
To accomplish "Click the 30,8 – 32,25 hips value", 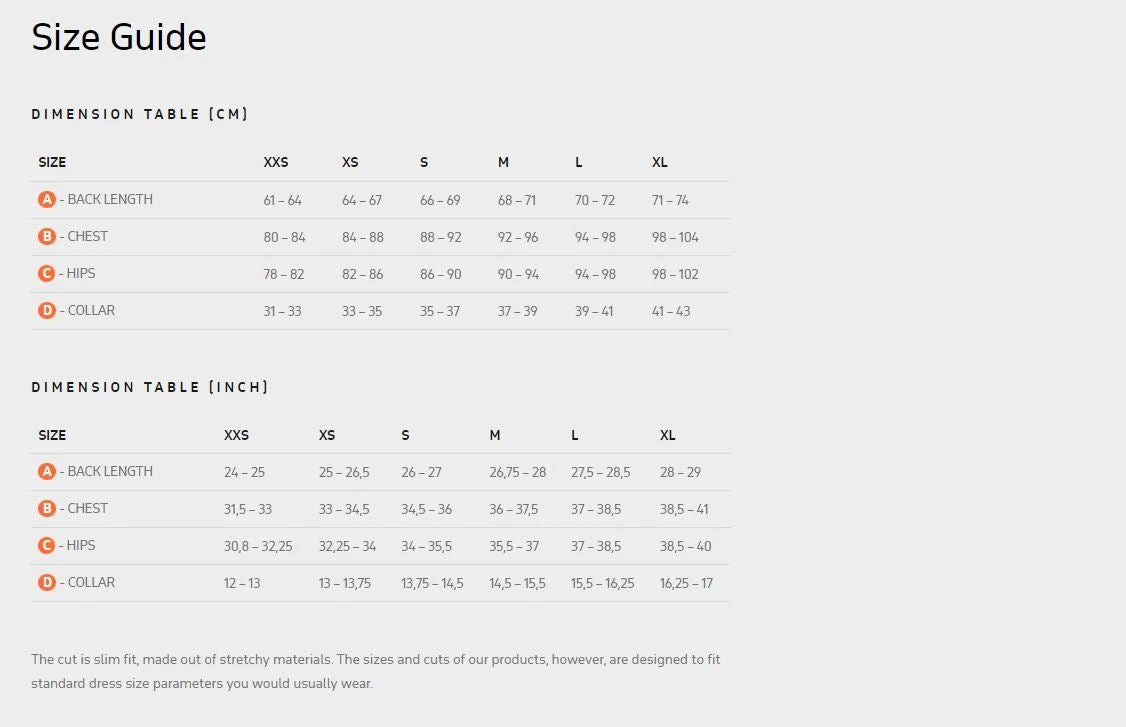I will (258, 546).
